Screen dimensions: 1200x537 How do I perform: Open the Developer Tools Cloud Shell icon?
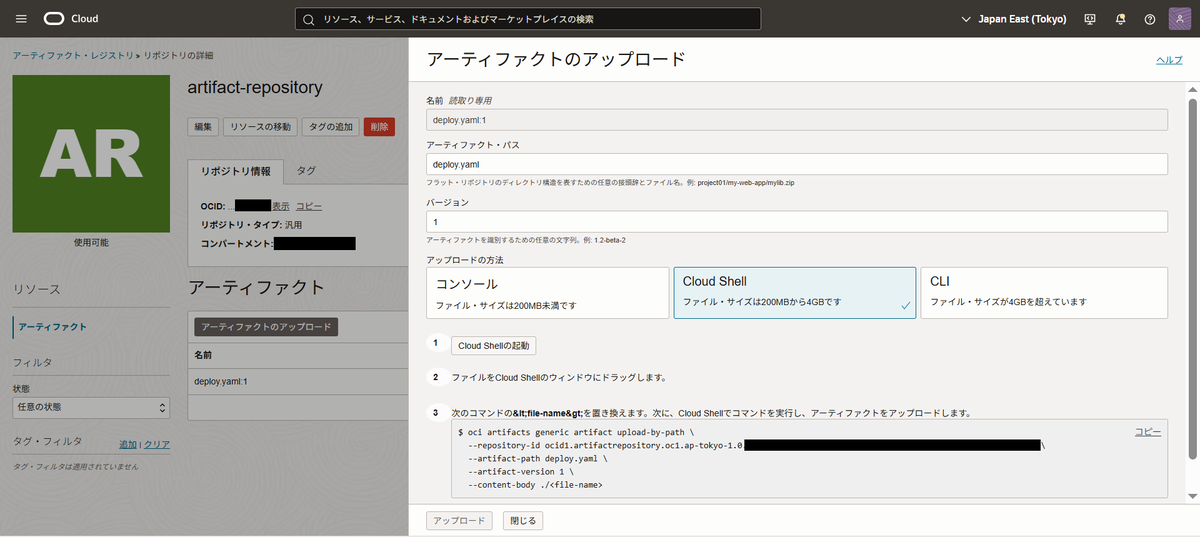(x=1090, y=19)
